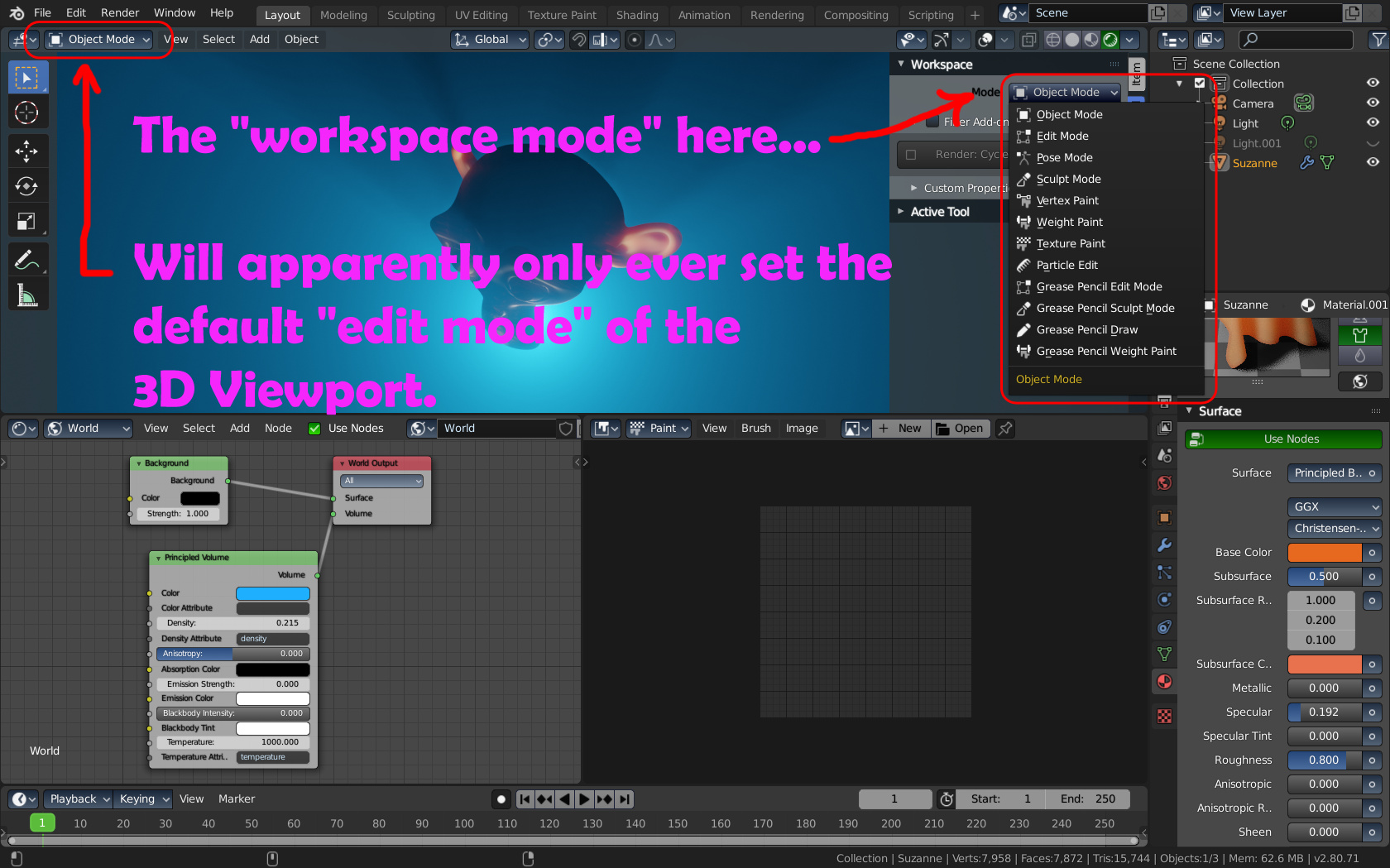This screenshot has width=1390, height=868.
Task: Click the Blender logo icon
Action: (16, 12)
